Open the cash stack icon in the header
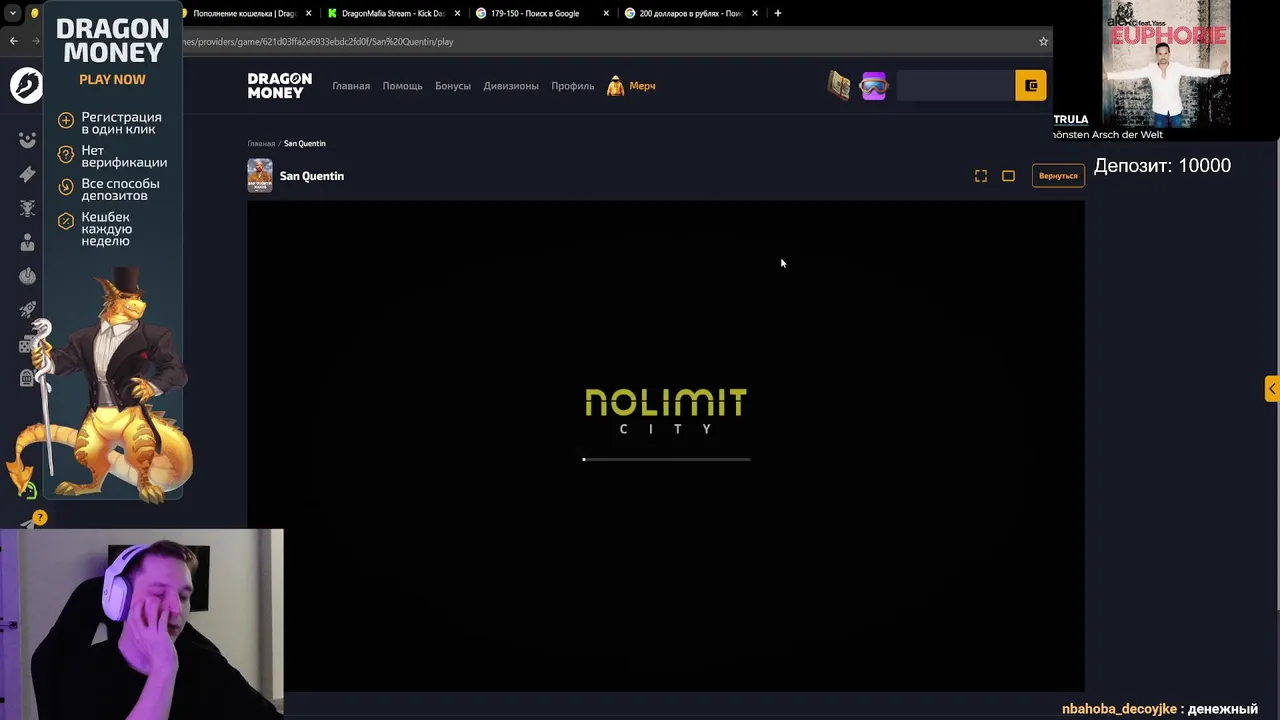Viewport: 1280px width, 720px height. coord(839,86)
